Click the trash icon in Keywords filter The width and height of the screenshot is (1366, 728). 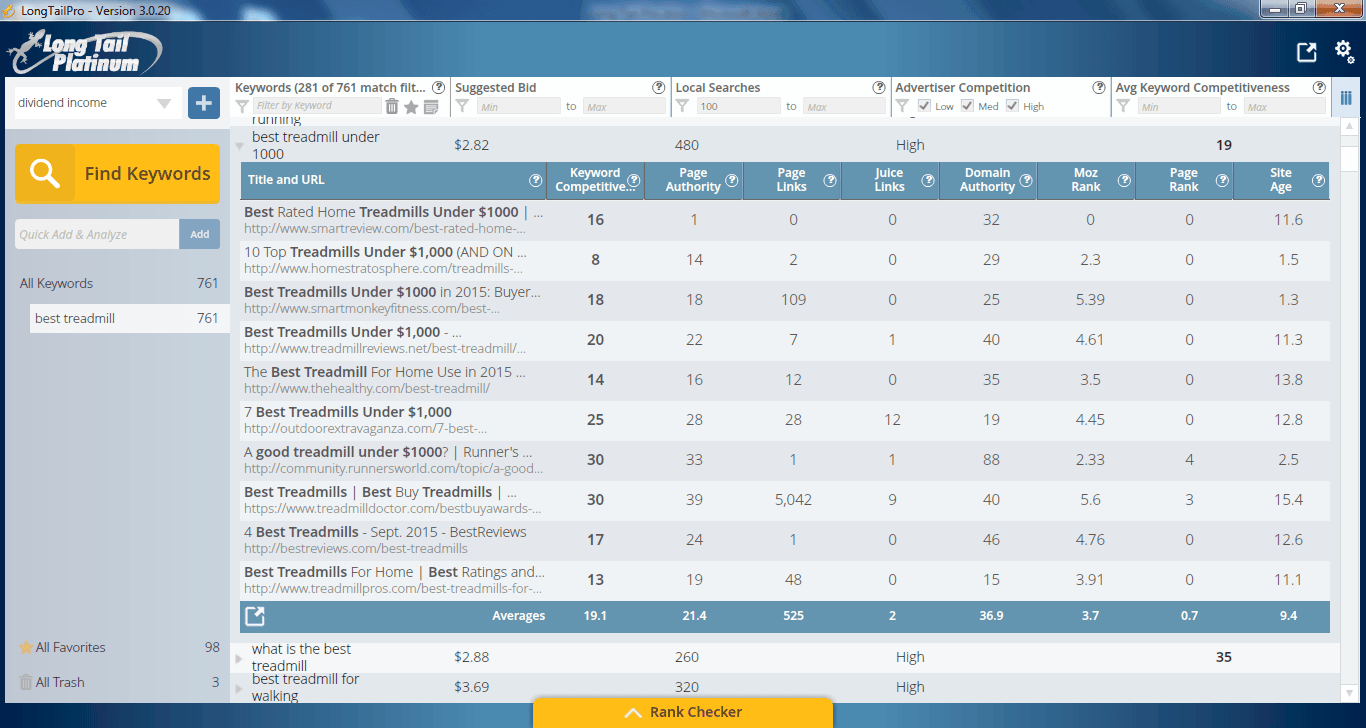(392, 106)
